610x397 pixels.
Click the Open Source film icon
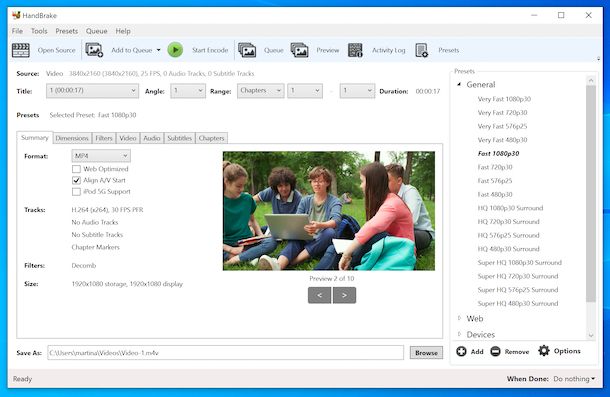pos(21,50)
